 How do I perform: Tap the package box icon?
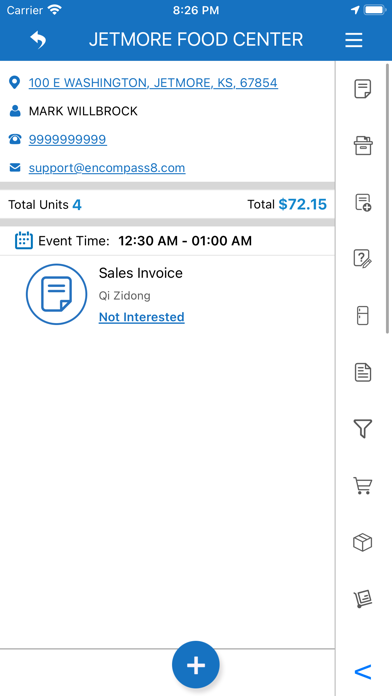[x=363, y=542]
